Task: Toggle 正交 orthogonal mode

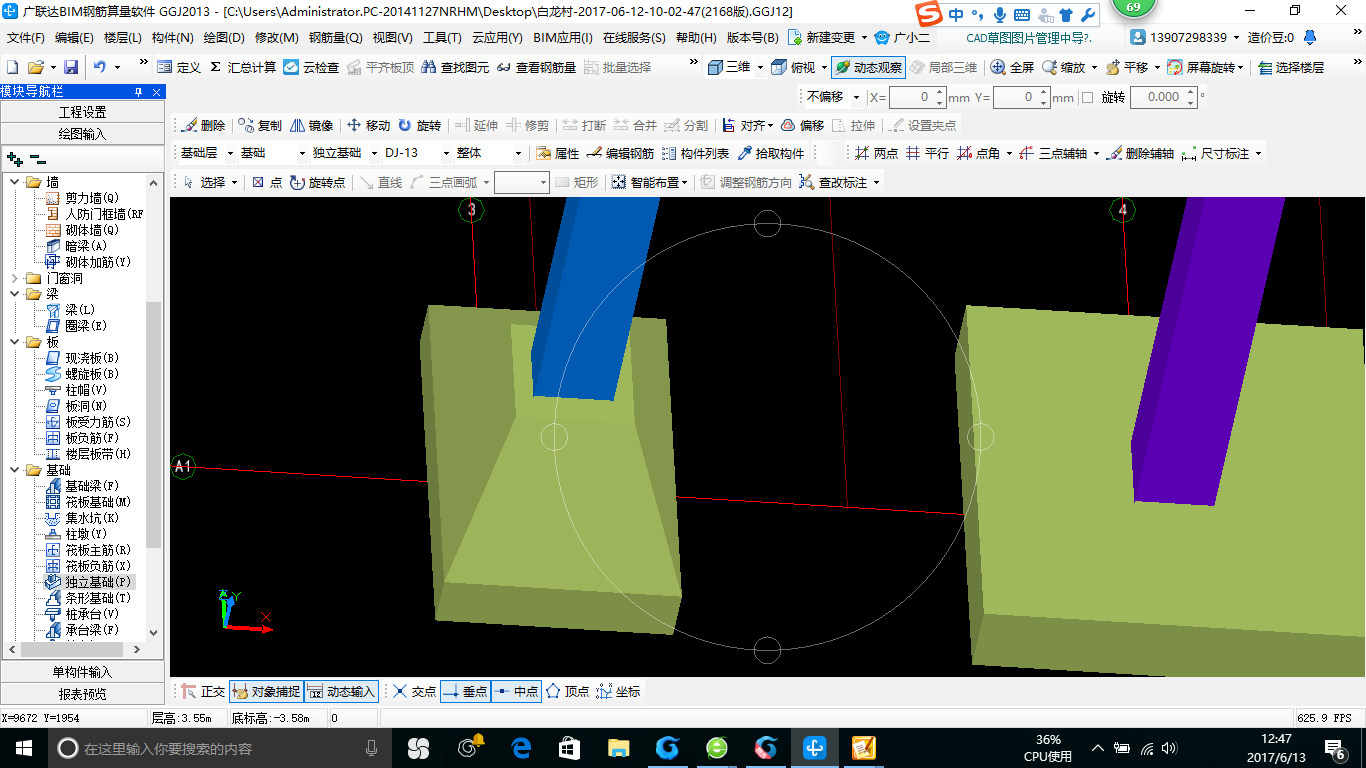Action: pyautogui.click(x=203, y=691)
